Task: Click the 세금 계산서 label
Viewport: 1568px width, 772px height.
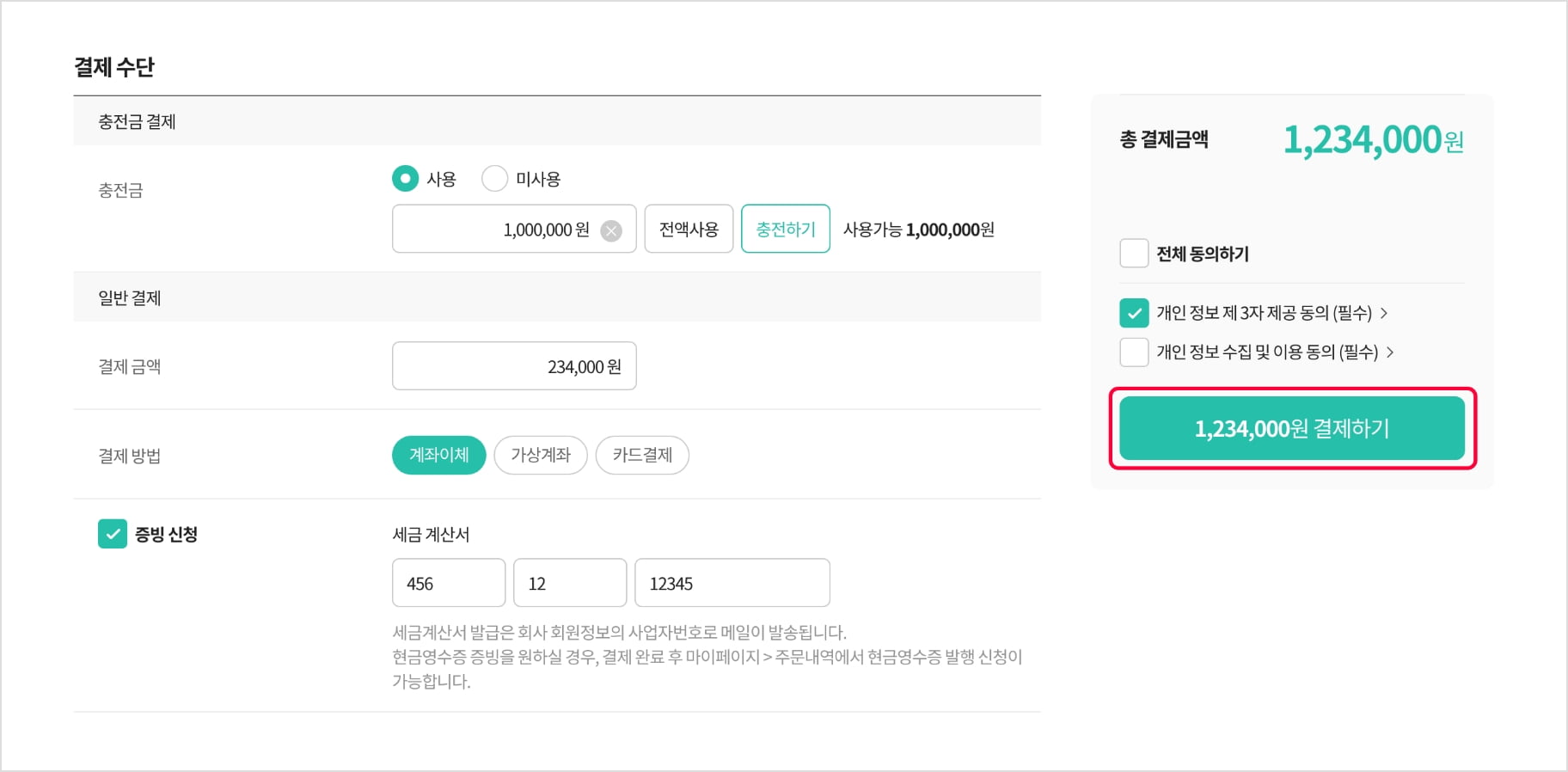Action: tap(431, 535)
